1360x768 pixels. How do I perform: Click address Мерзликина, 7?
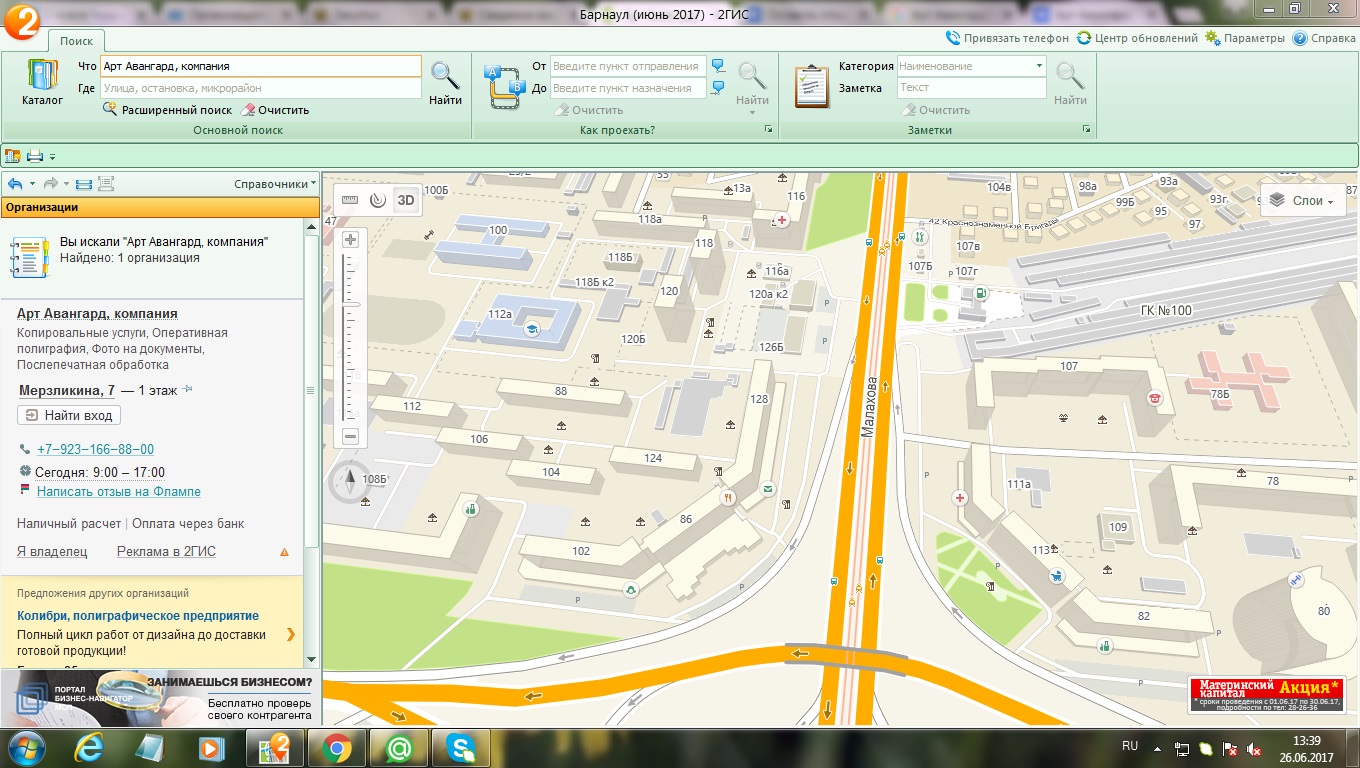pos(67,390)
